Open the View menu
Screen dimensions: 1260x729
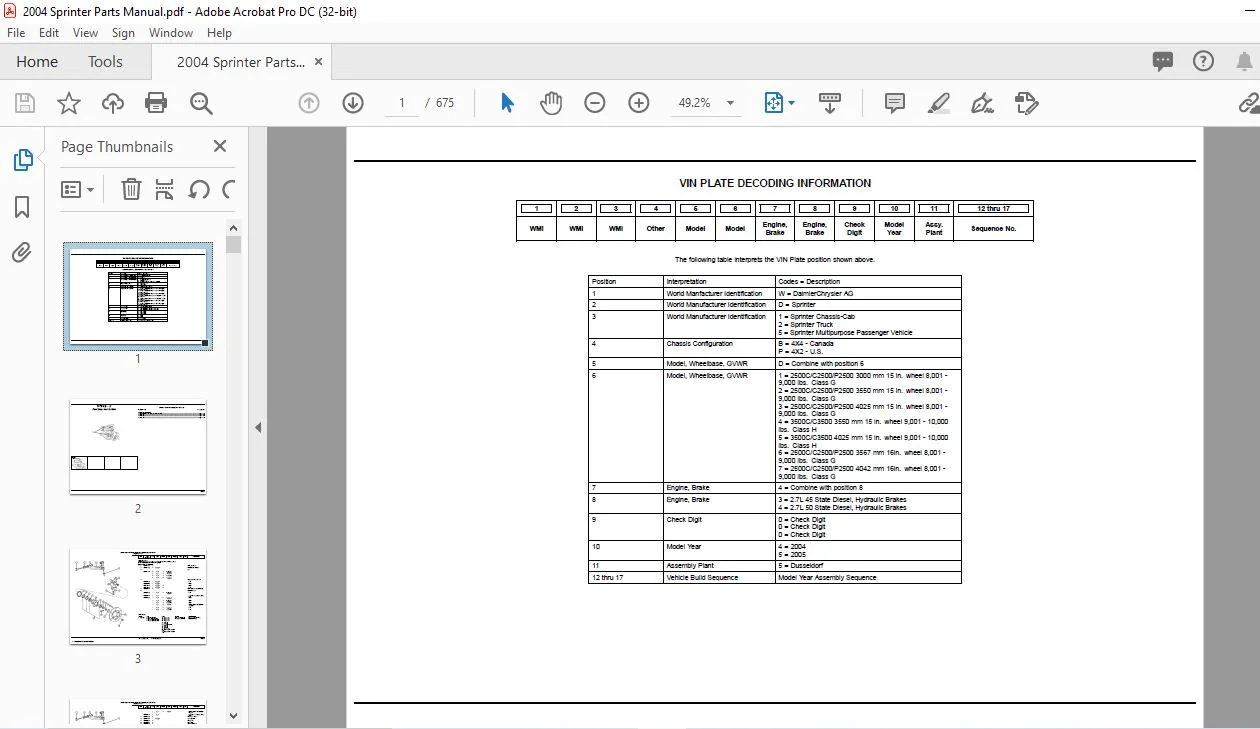pyautogui.click(x=86, y=33)
